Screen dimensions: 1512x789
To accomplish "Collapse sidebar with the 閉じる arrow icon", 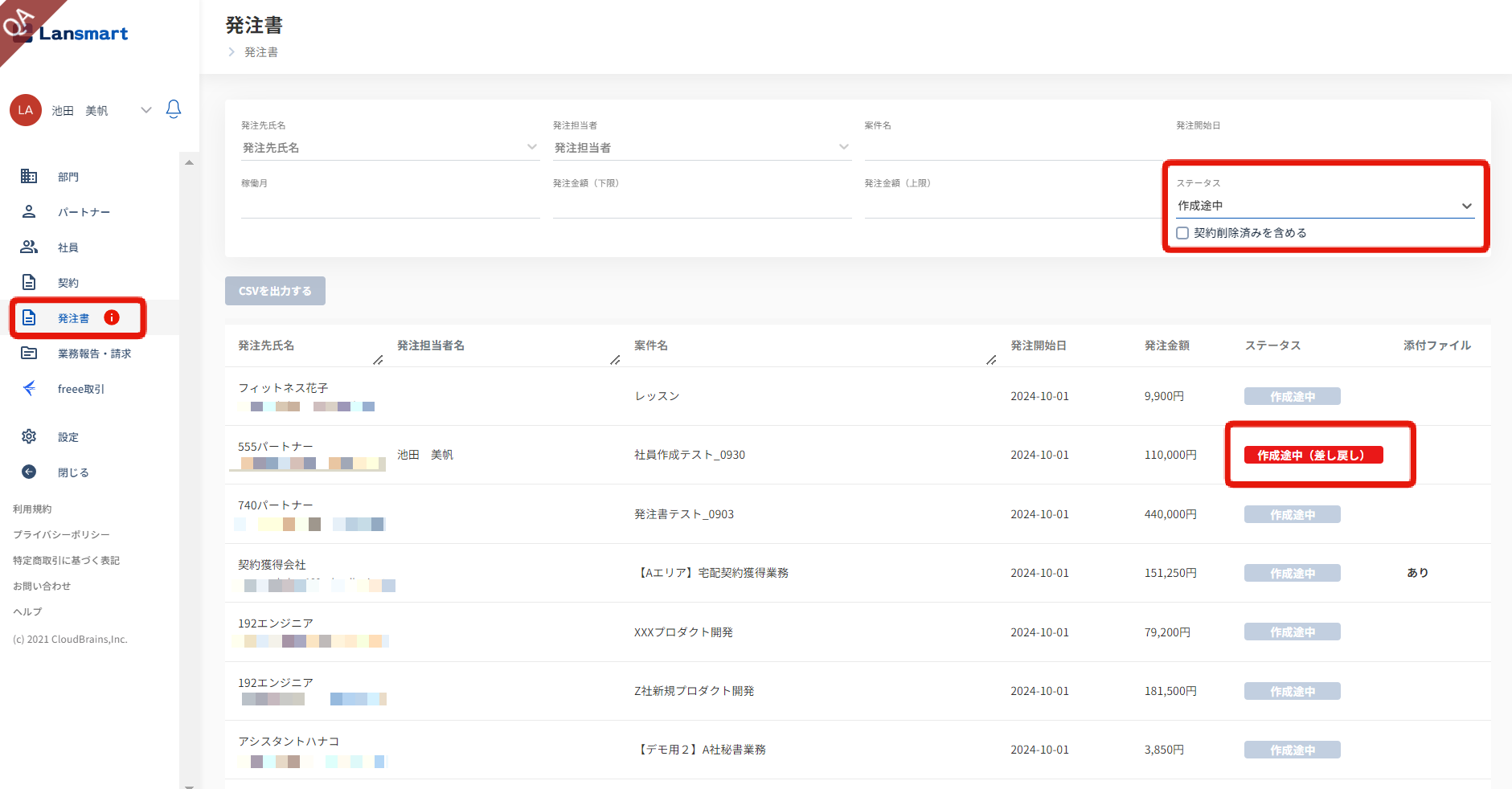I will (29, 472).
